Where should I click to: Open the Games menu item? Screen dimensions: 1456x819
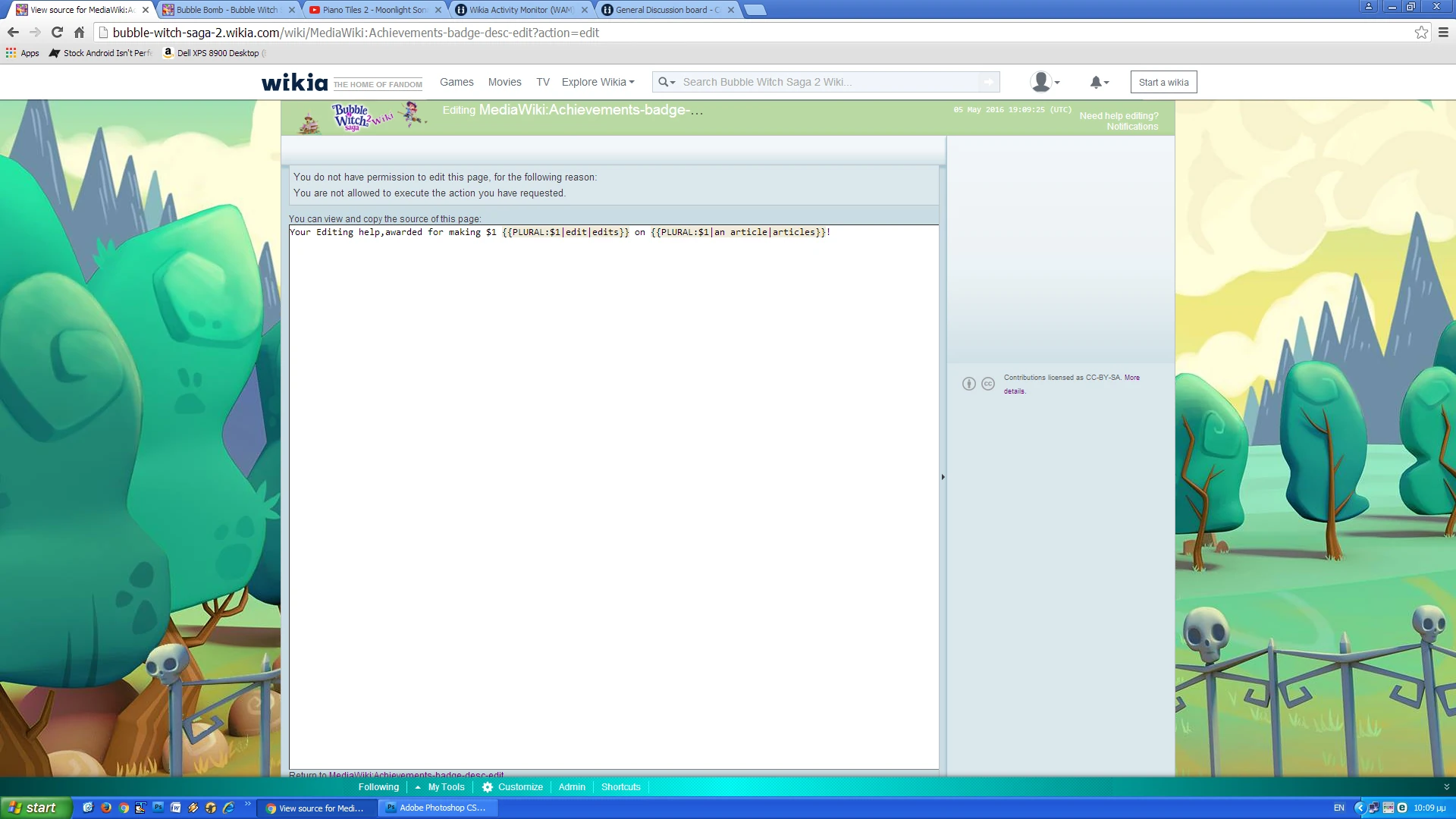[x=457, y=82]
